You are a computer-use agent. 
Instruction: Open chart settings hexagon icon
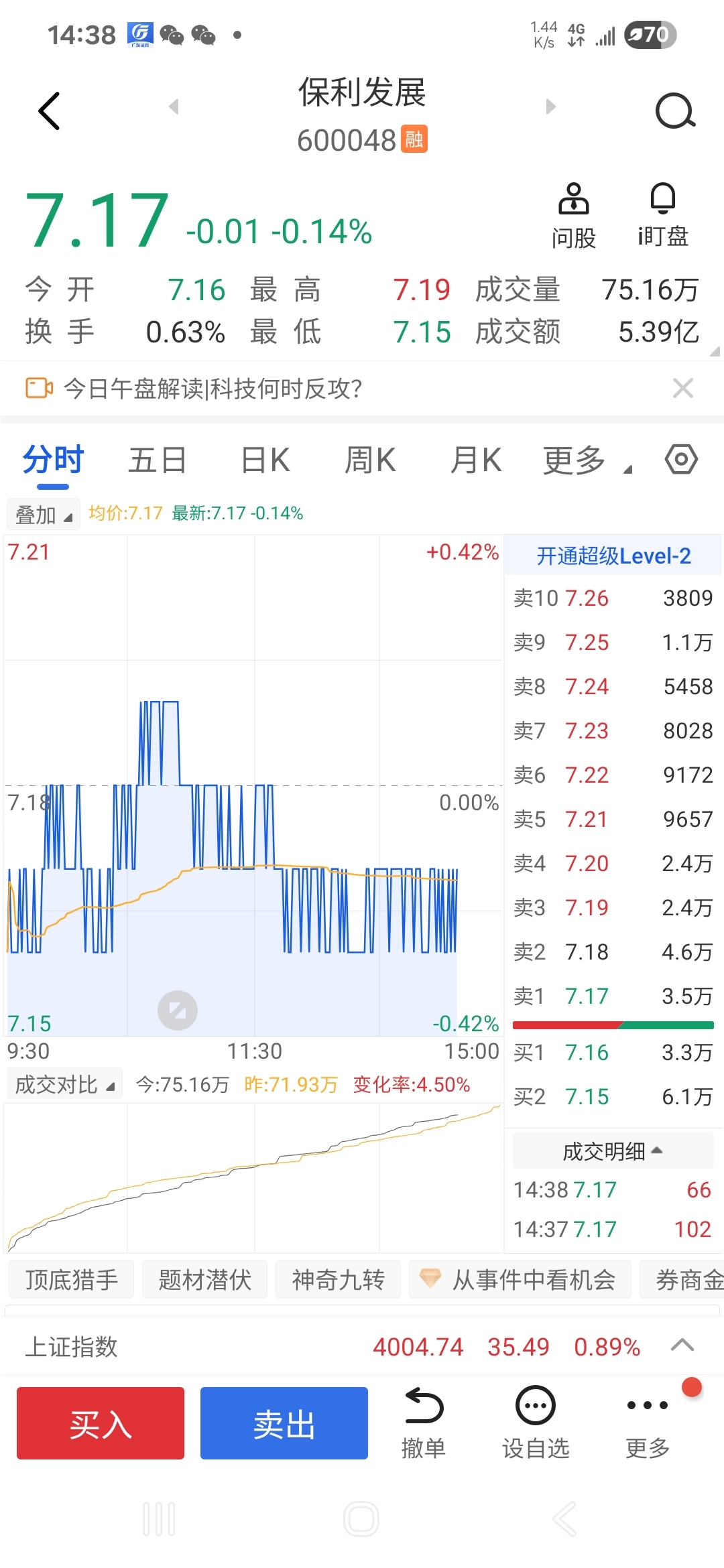[x=681, y=460]
